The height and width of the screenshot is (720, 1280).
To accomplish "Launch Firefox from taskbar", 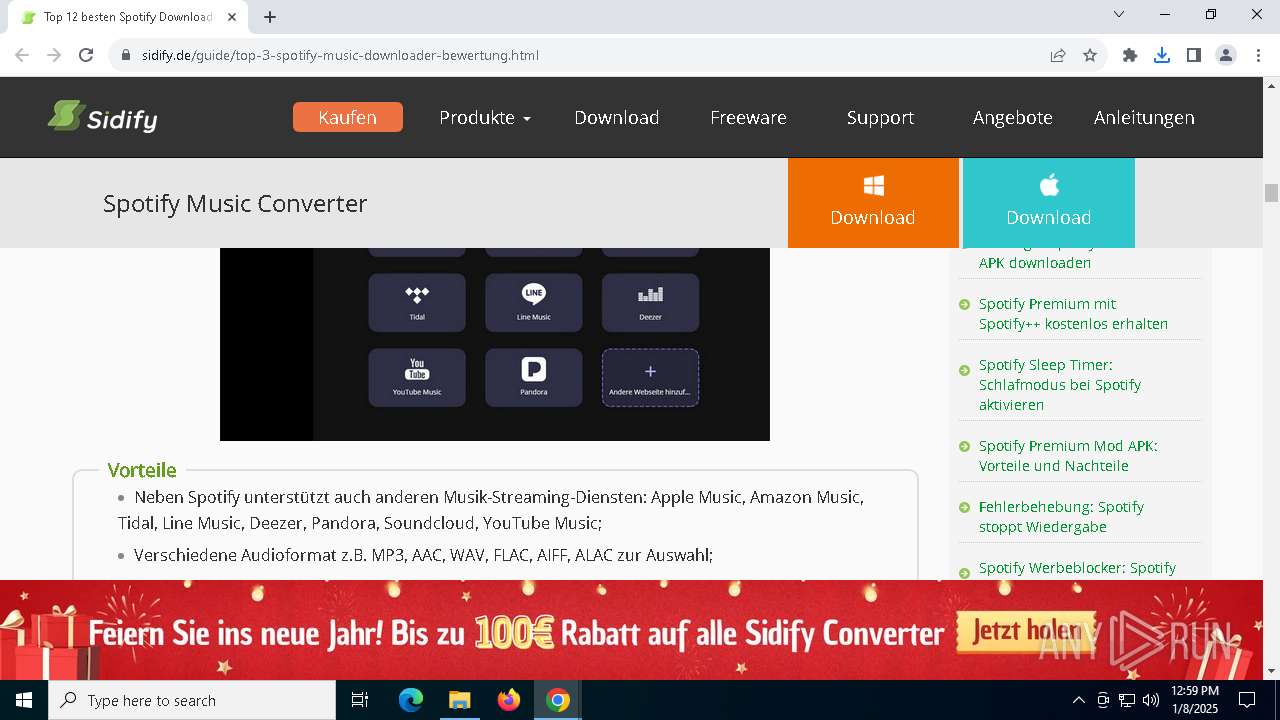I will (x=509, y=700).
